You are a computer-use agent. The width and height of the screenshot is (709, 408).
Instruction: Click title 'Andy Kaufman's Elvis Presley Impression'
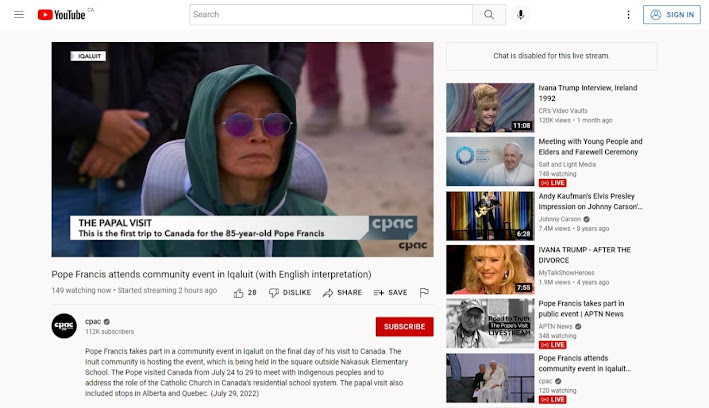590,201
